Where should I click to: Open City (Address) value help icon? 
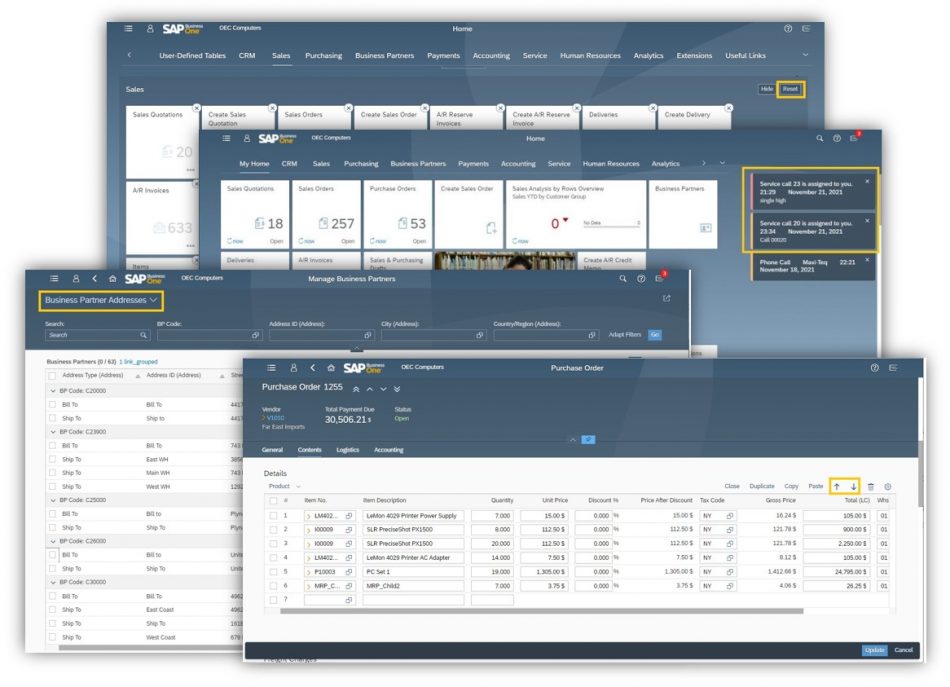coord(479,335)
